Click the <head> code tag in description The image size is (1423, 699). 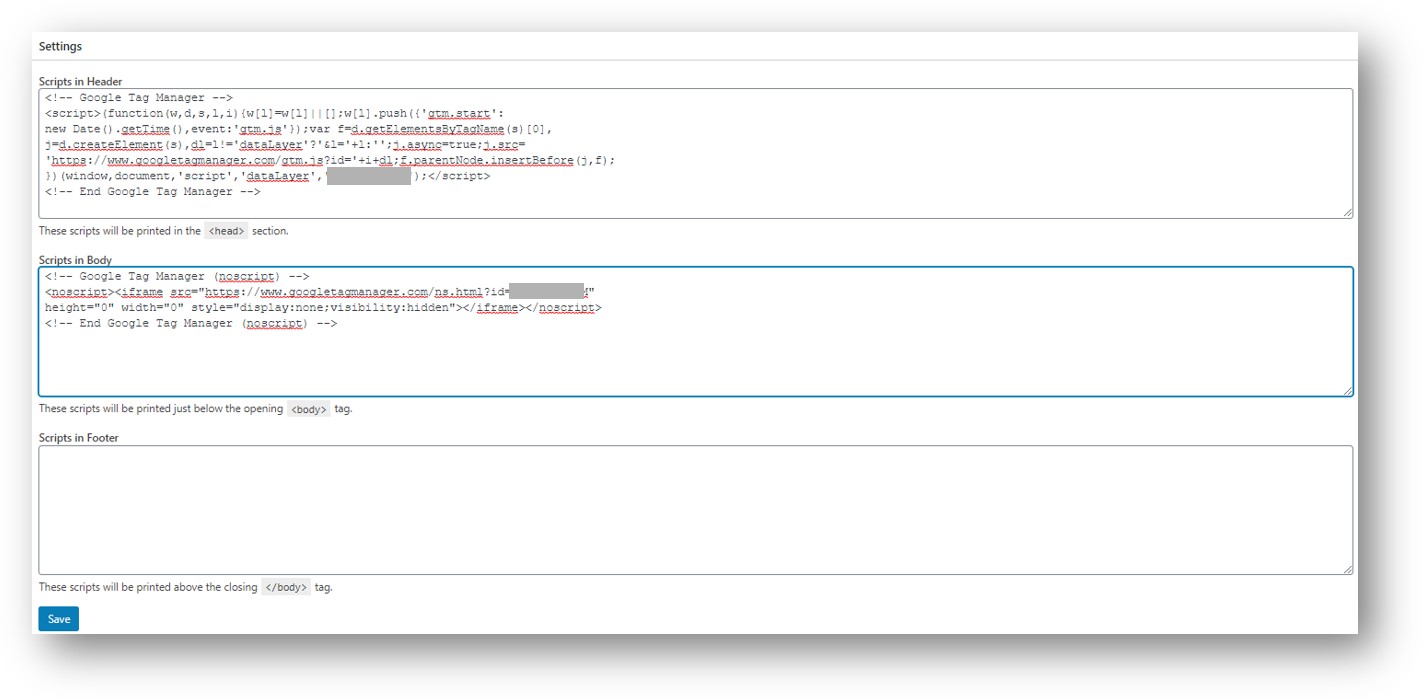tap(226, 231)
